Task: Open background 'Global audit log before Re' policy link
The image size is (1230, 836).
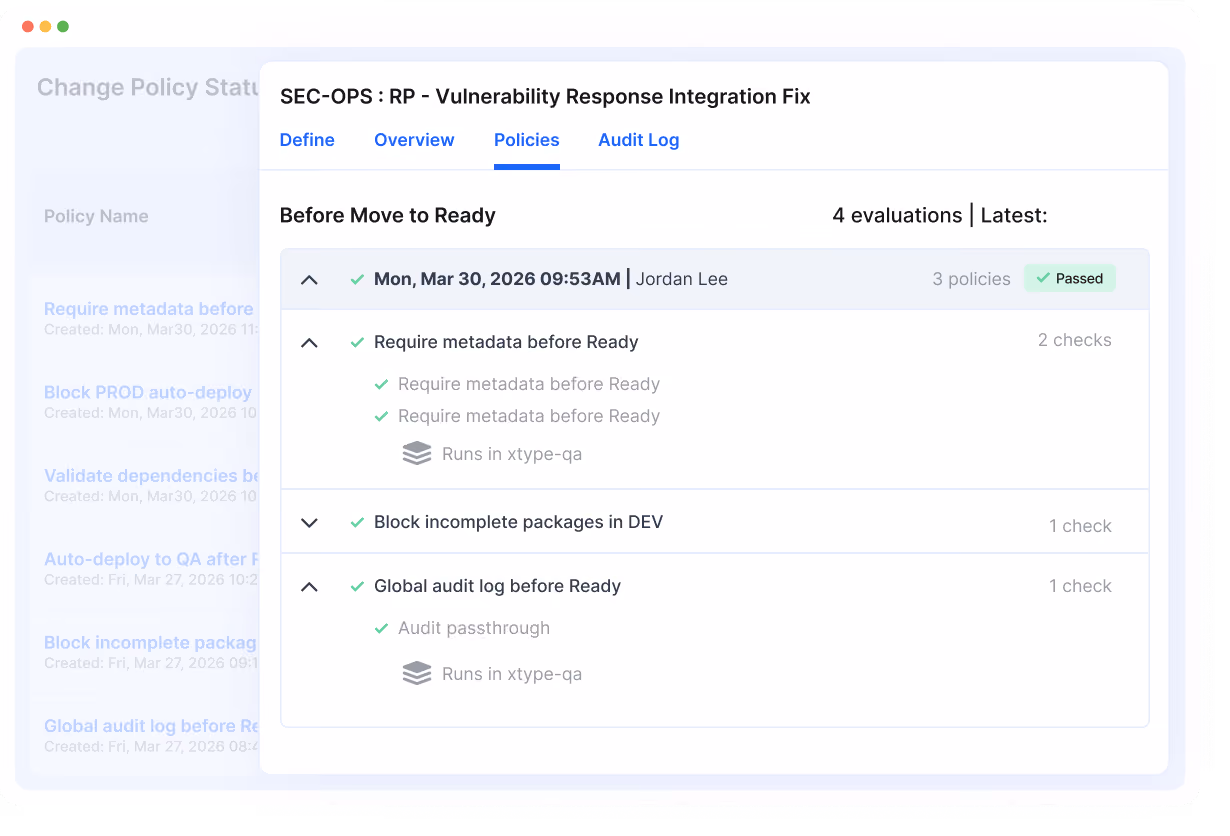Action: 152,726
